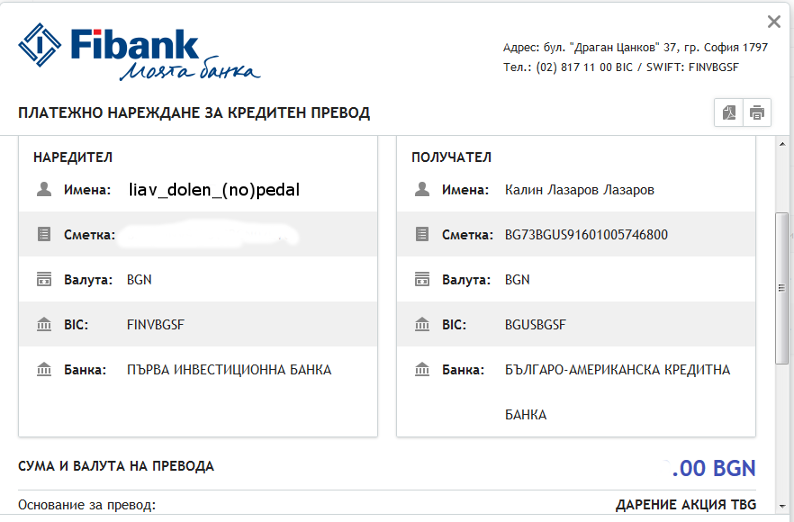Click the transfer reason ДАРЕНИЕ АКЦИЯ TBG
The width and height of the screenshot is (794, 522).
coord(685,503)
